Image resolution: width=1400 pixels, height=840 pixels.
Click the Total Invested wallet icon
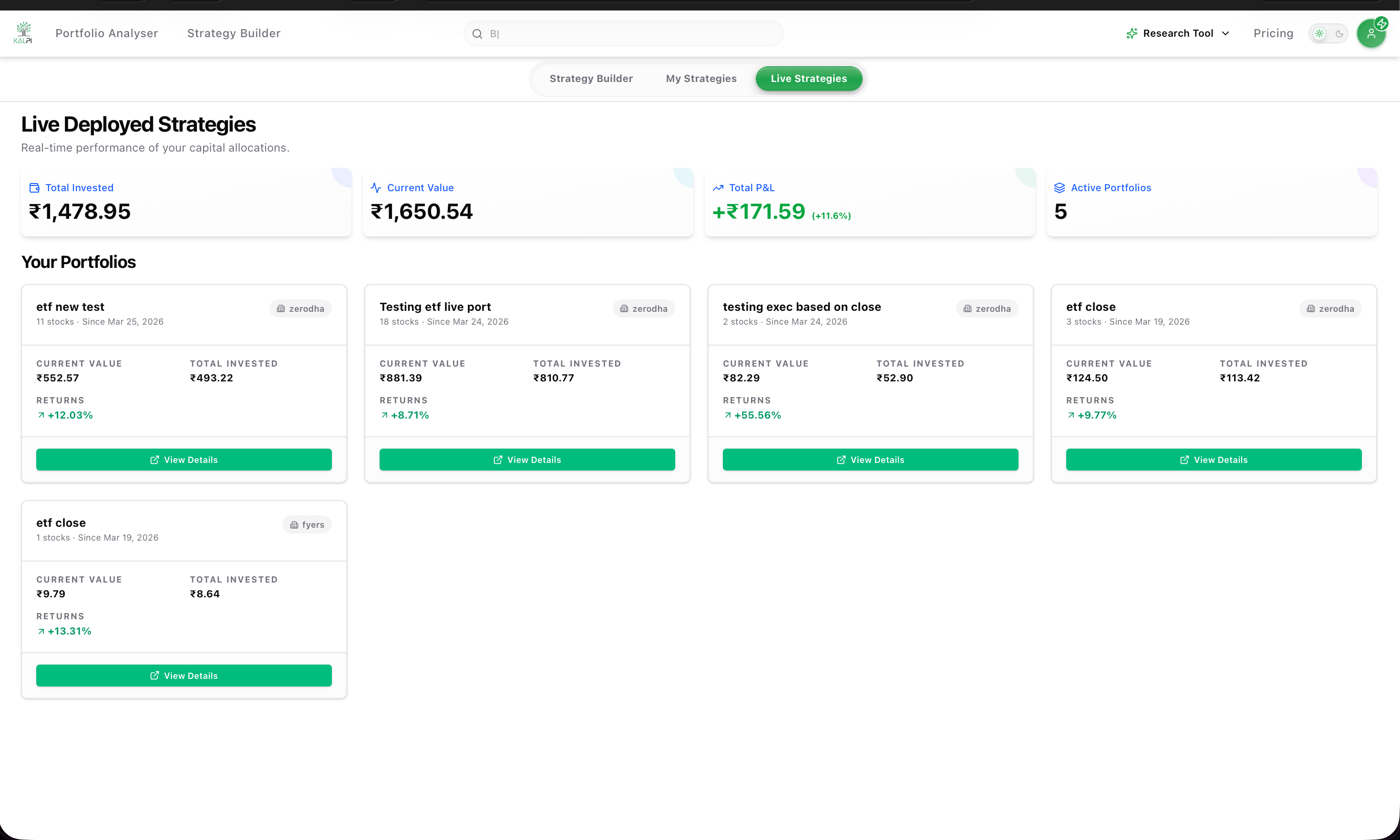click(x=34, y=188)
